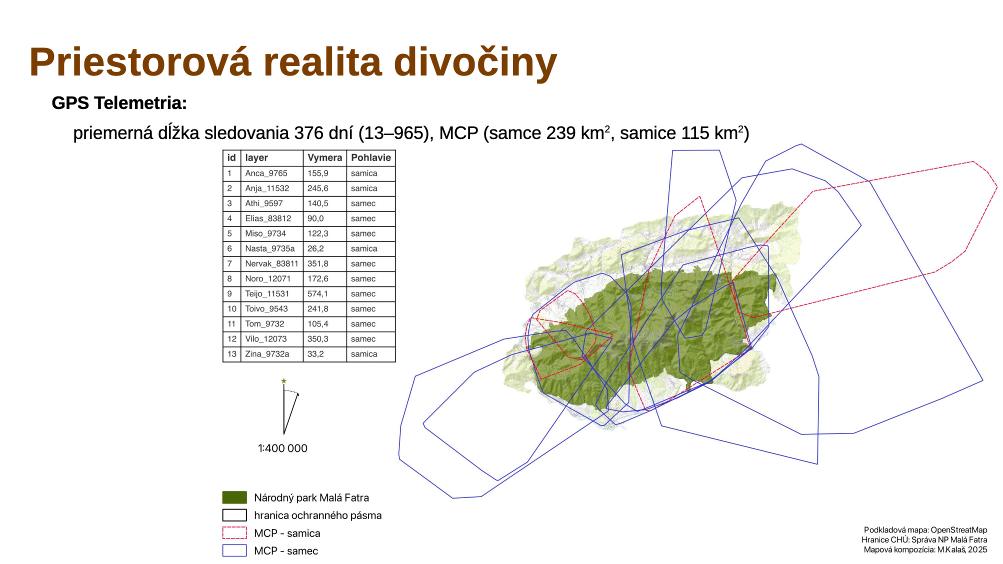This screenshot has height=564, width=1003.
Task: Click the Vymera value '574,1'
Action: (x=318, y=294)
